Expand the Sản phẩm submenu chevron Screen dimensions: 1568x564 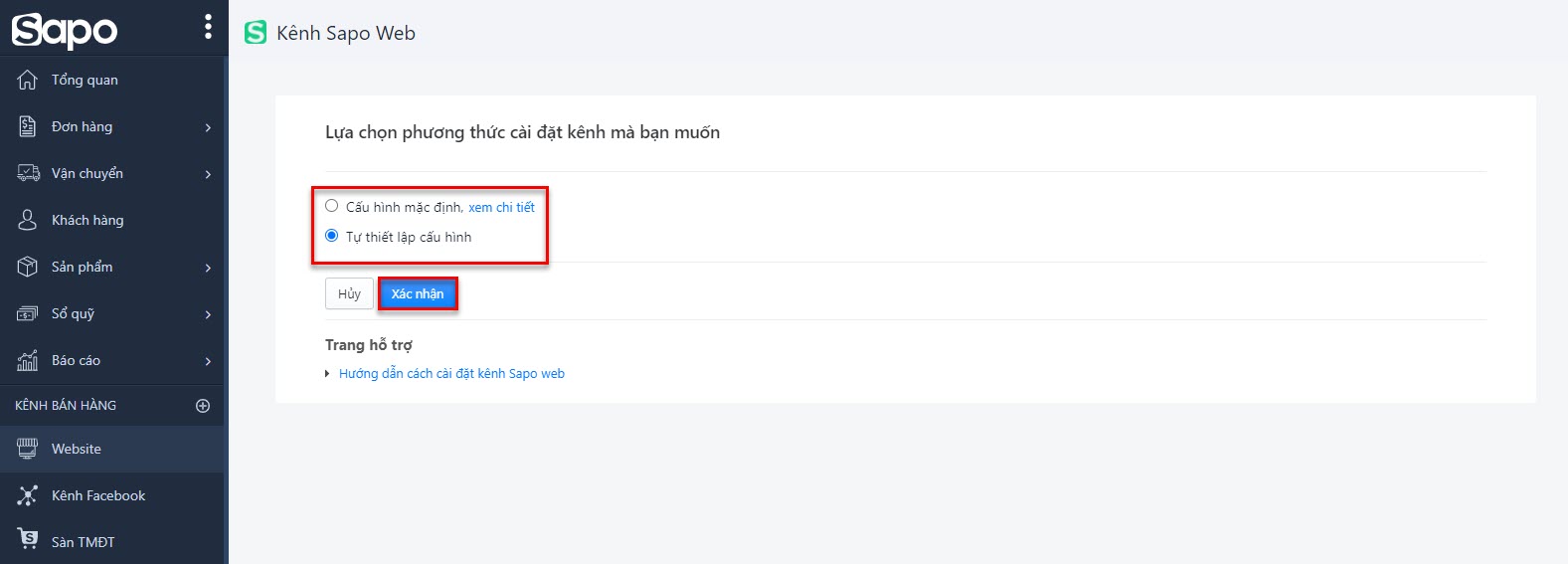point(208,268)
